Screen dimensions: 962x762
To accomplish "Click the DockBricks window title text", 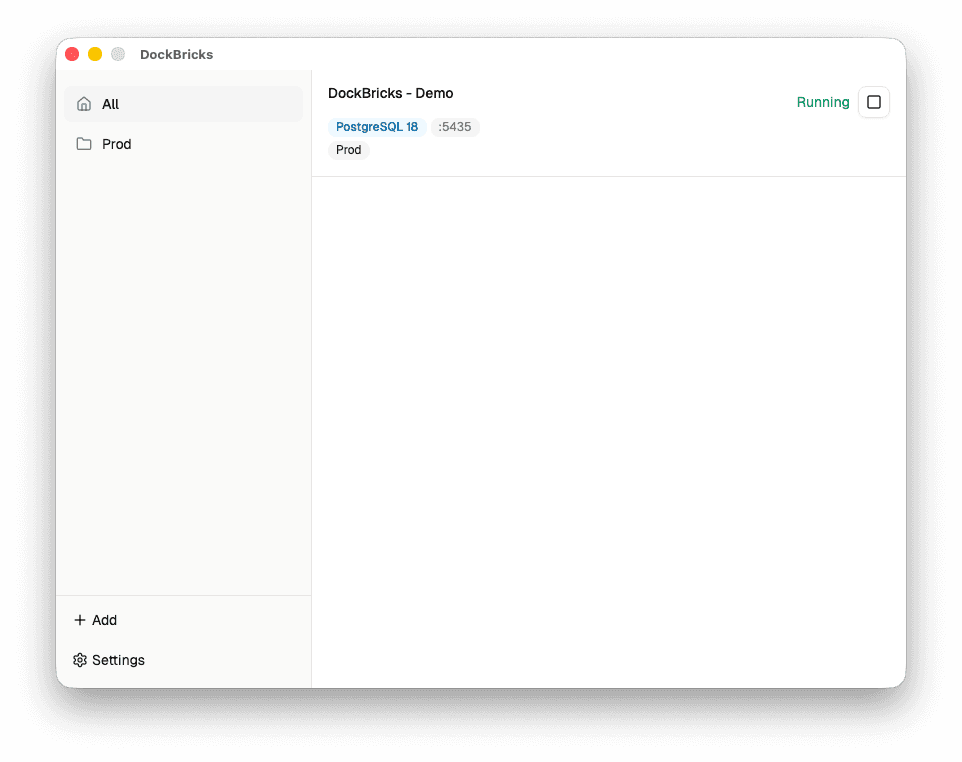I will (x=176, y=54).
